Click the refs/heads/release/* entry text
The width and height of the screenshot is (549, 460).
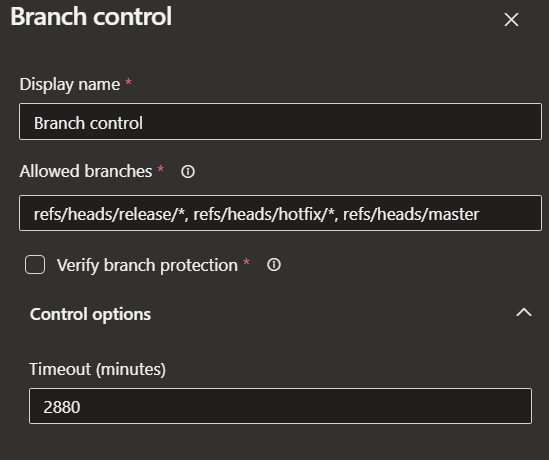point(109,214)
